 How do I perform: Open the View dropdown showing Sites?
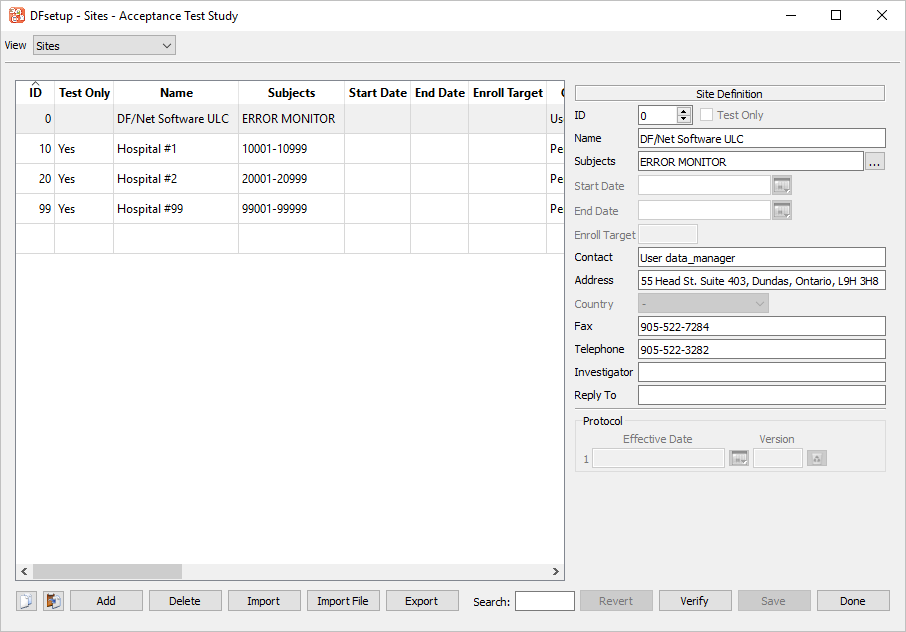click(104, 45)
